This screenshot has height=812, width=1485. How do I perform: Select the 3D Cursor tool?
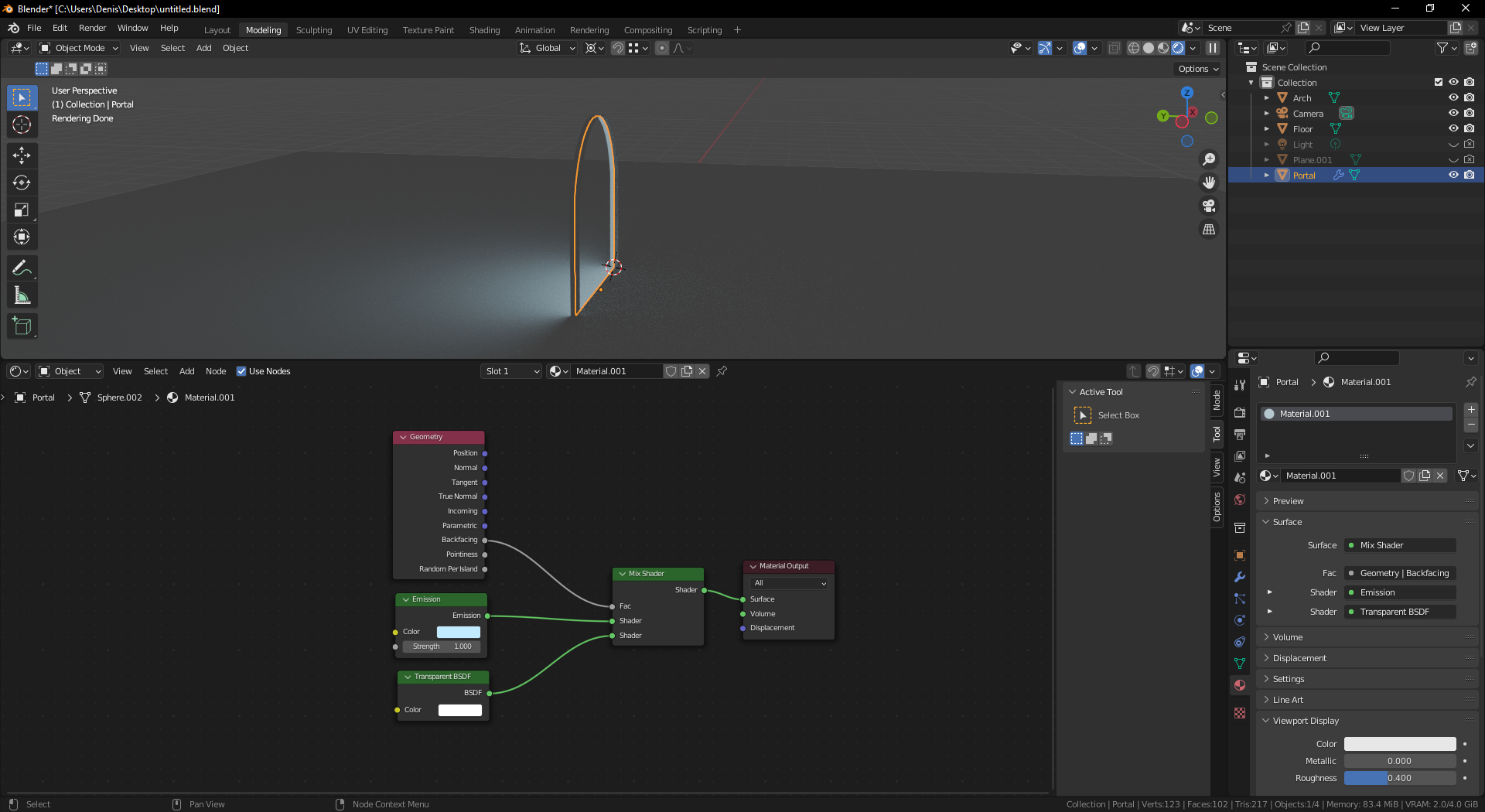(x=22, y=125)
